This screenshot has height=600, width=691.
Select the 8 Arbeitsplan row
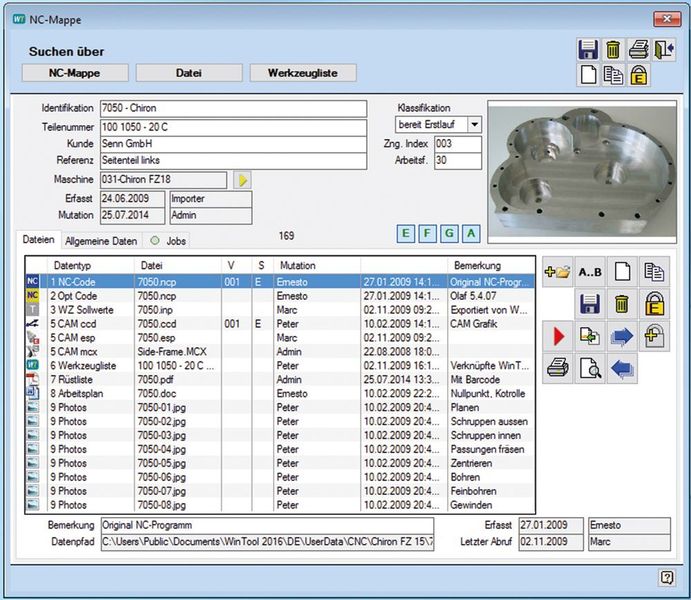click(x=280, y=394)
